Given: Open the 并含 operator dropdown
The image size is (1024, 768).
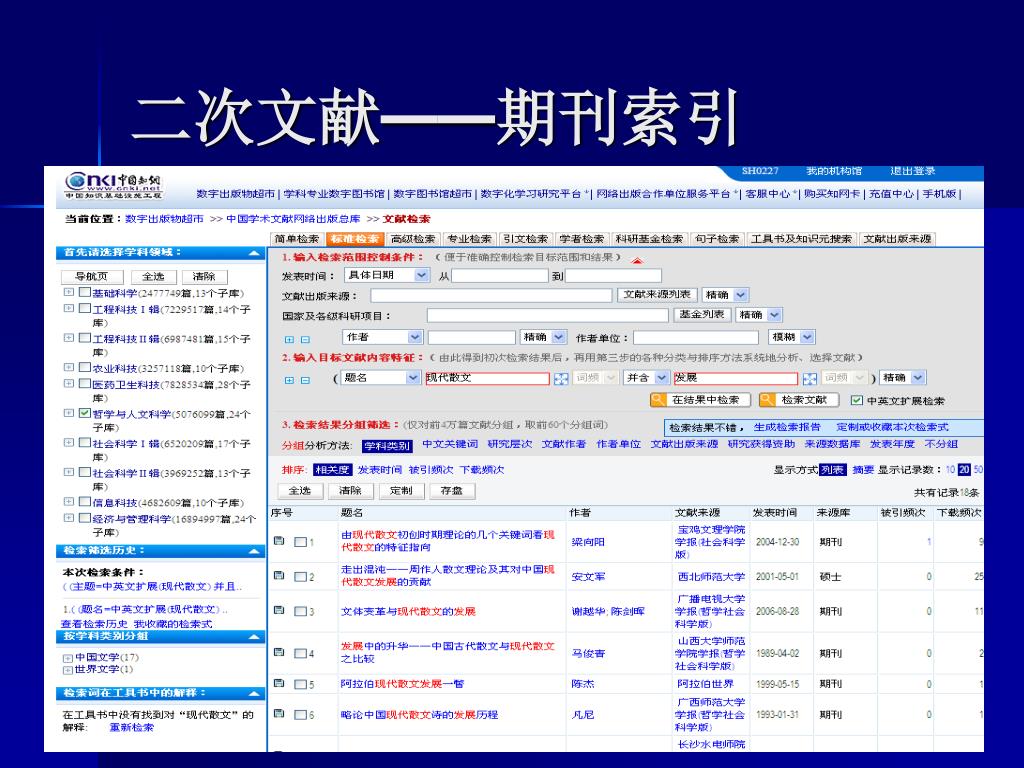Looking at the screenshot, I should coord(645,377).
